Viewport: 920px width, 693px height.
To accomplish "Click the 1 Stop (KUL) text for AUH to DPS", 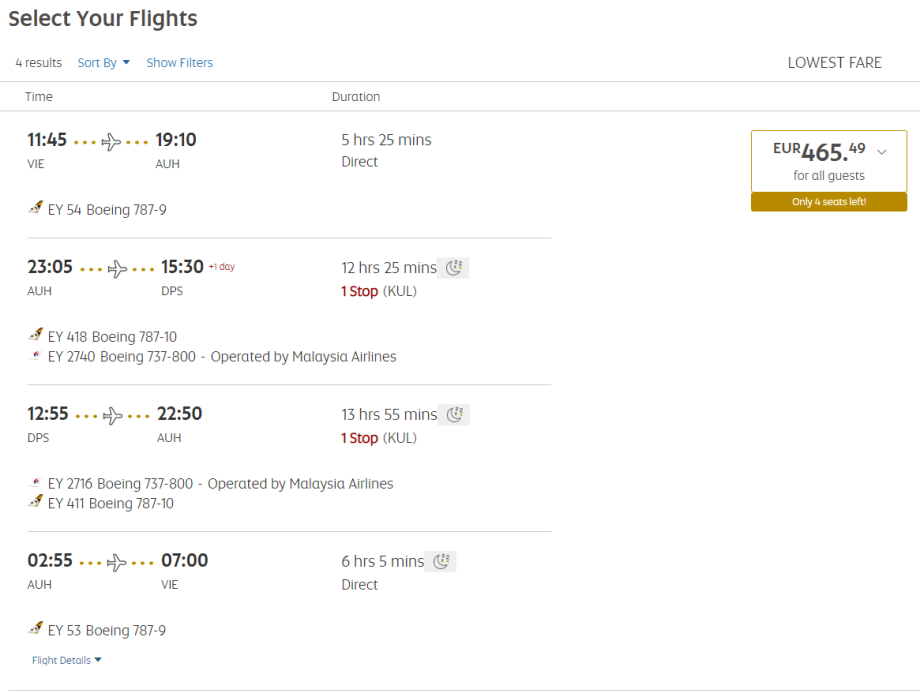I will (379, 292).
